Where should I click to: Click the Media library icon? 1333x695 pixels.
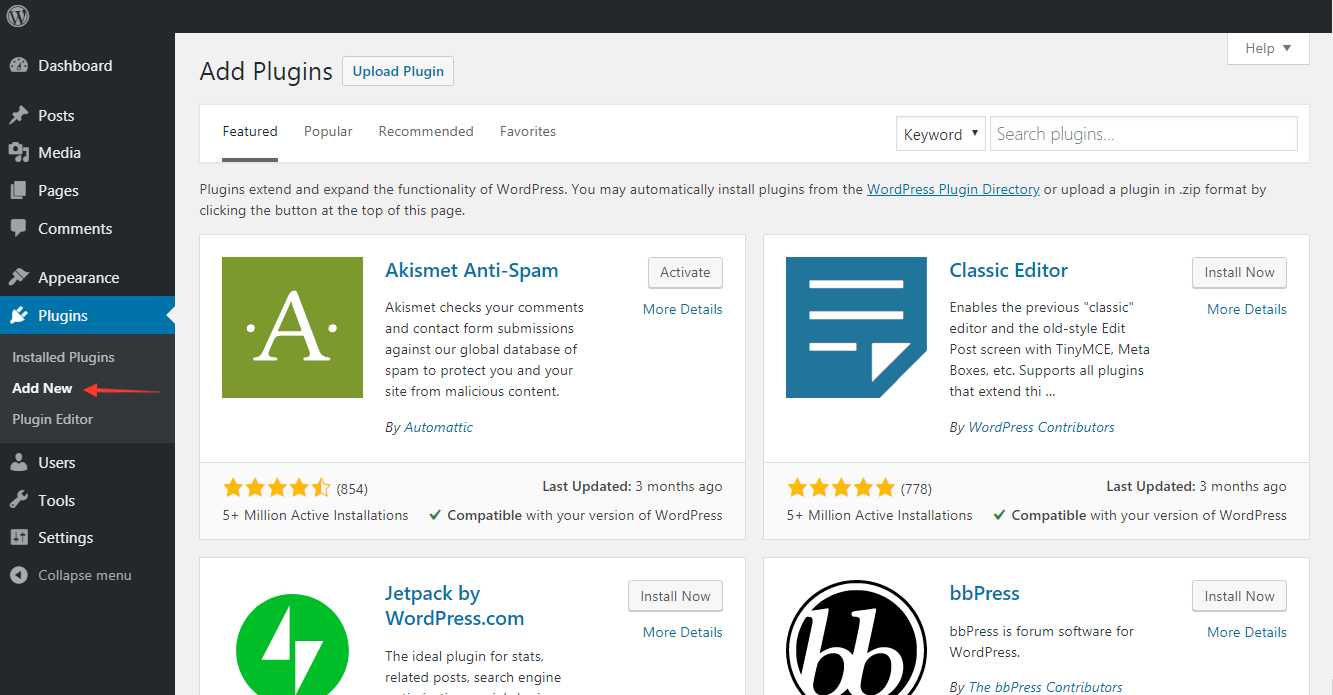pos(18,153)
